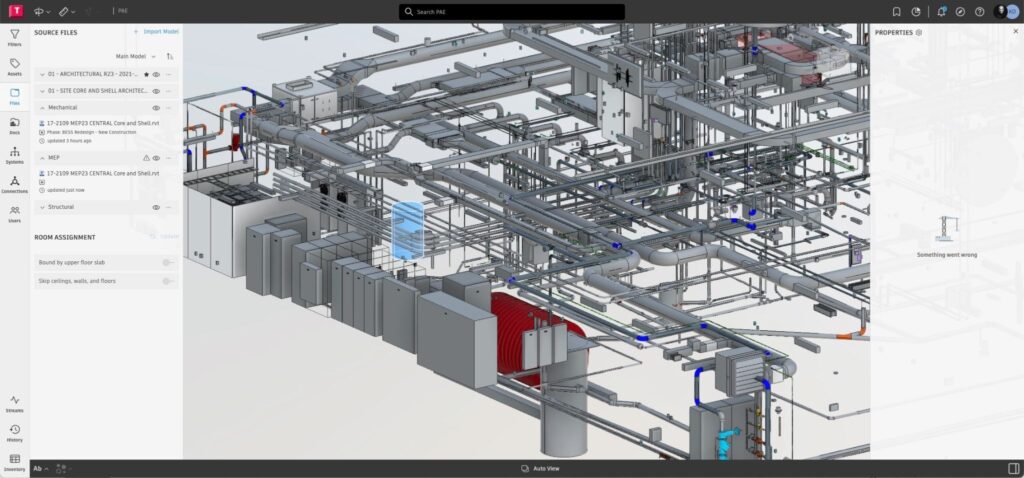Switch to the Docs tab

coord(14,125)
